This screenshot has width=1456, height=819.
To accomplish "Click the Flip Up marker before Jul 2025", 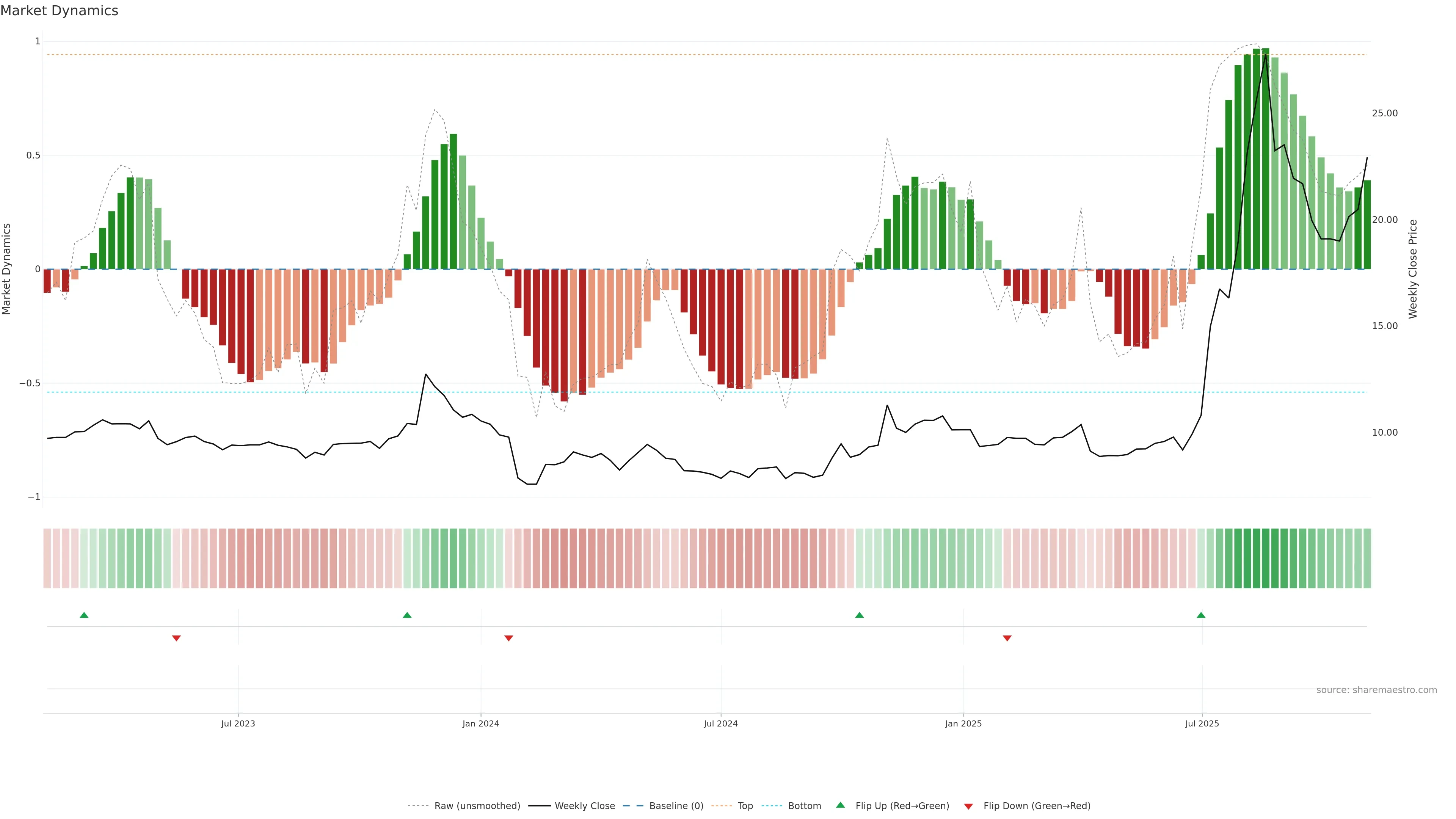I will [1200, 615].
